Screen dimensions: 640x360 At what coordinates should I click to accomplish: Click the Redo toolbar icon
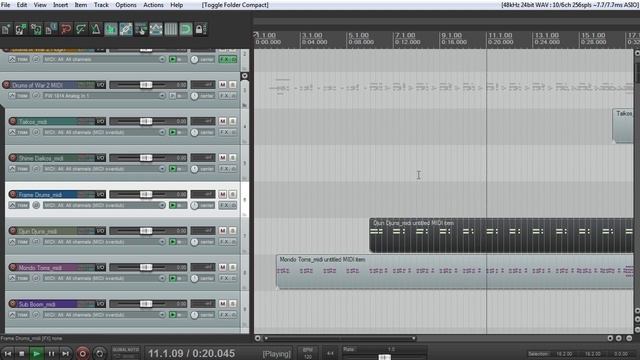[81, 29]
